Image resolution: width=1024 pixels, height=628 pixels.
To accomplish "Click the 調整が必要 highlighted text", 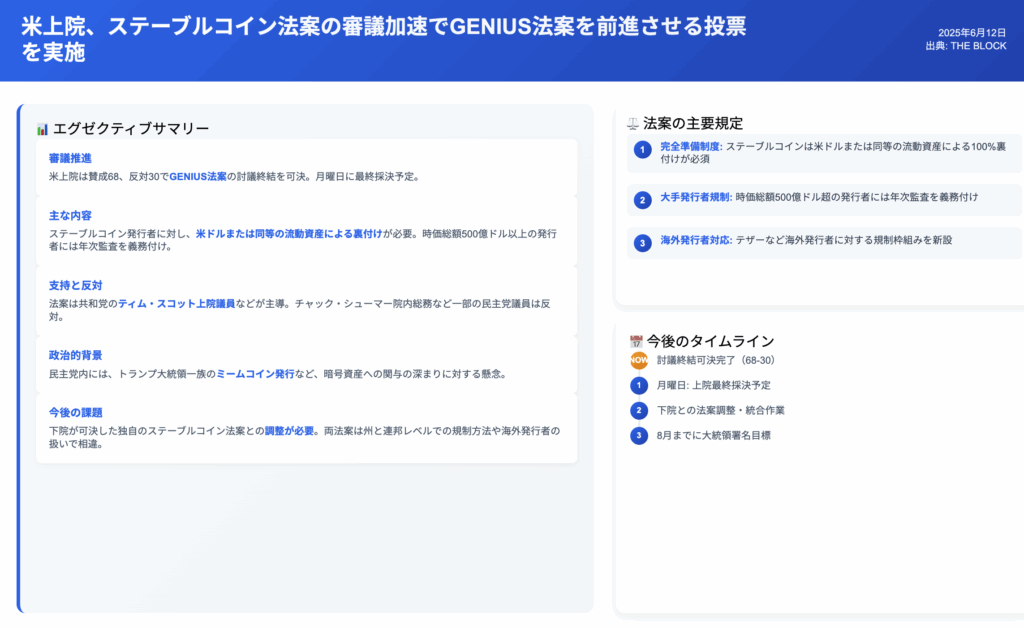I will (289, 431).
